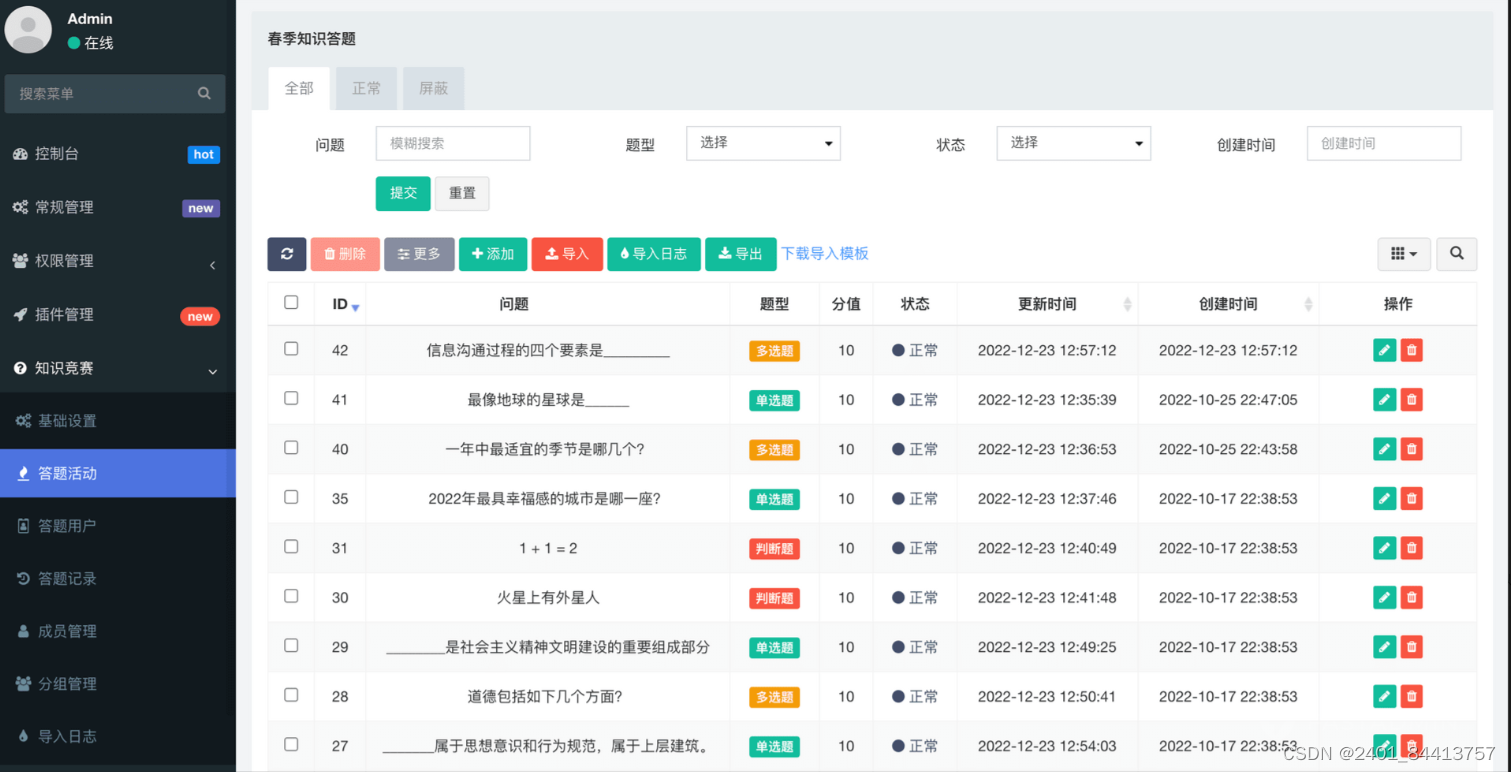Click the search icon in menu search box

[204, 94]
